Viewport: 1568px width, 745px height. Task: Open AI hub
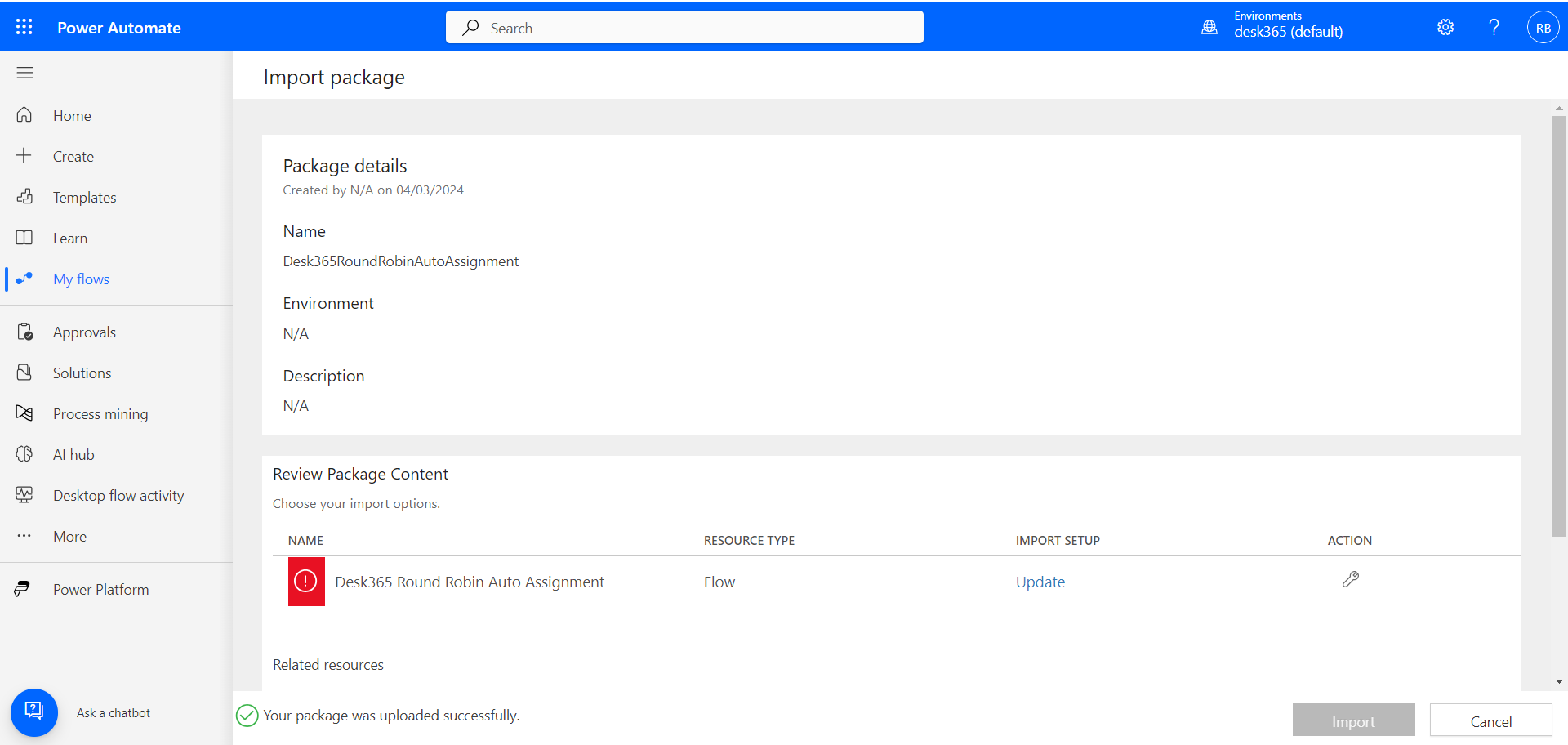(x=73, y=454)
